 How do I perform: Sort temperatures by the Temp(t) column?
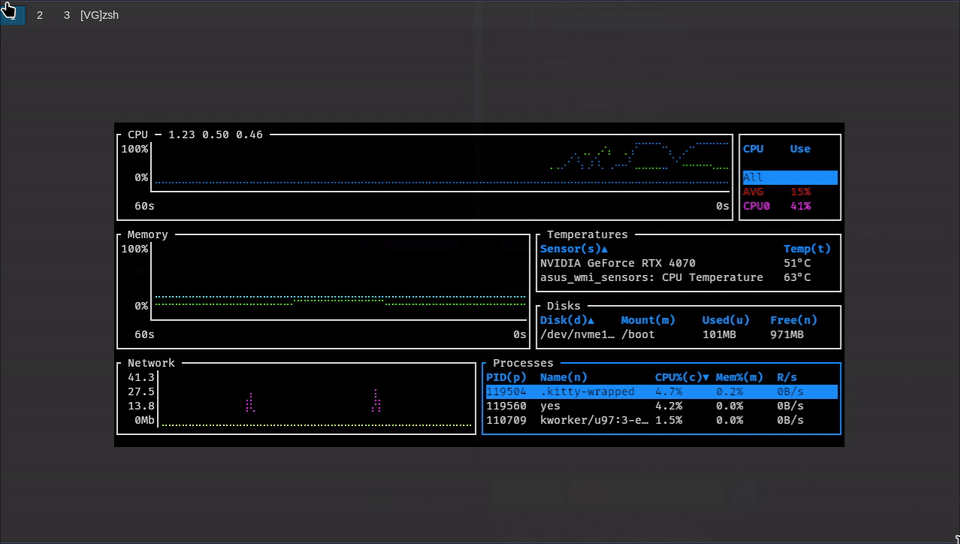pos(806,249)
